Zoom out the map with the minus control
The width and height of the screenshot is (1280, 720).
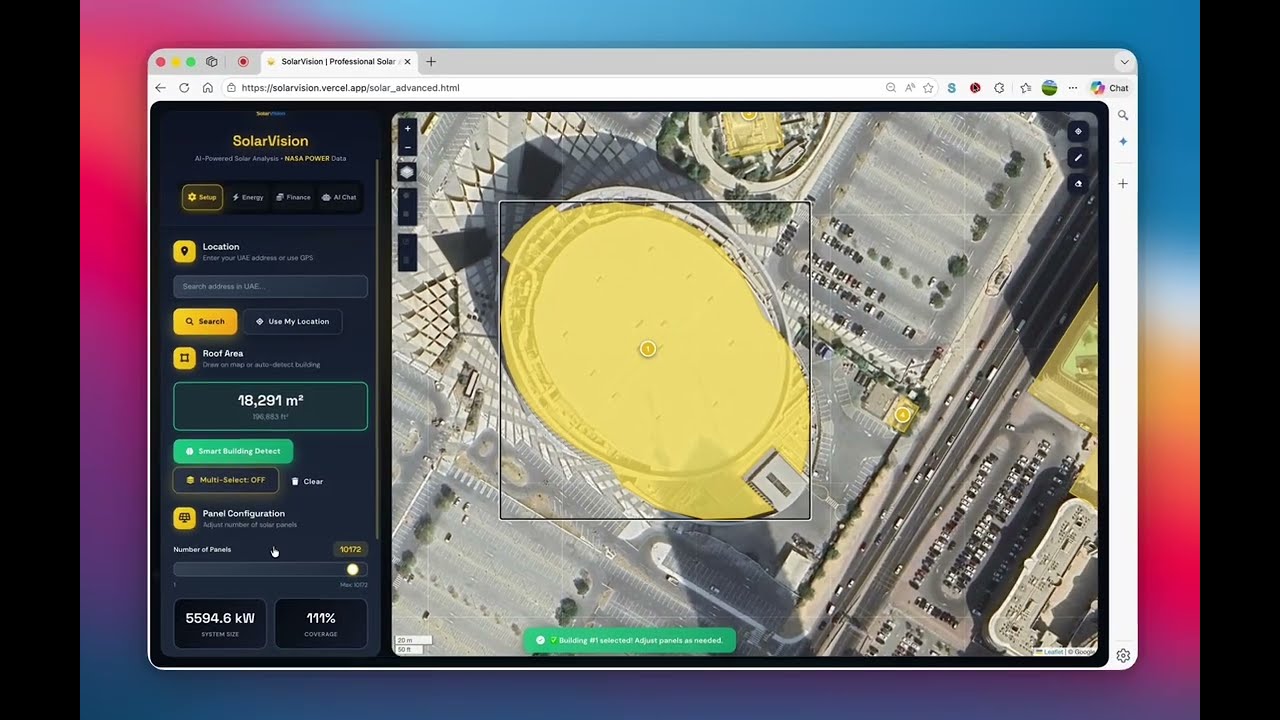[407, 148]
